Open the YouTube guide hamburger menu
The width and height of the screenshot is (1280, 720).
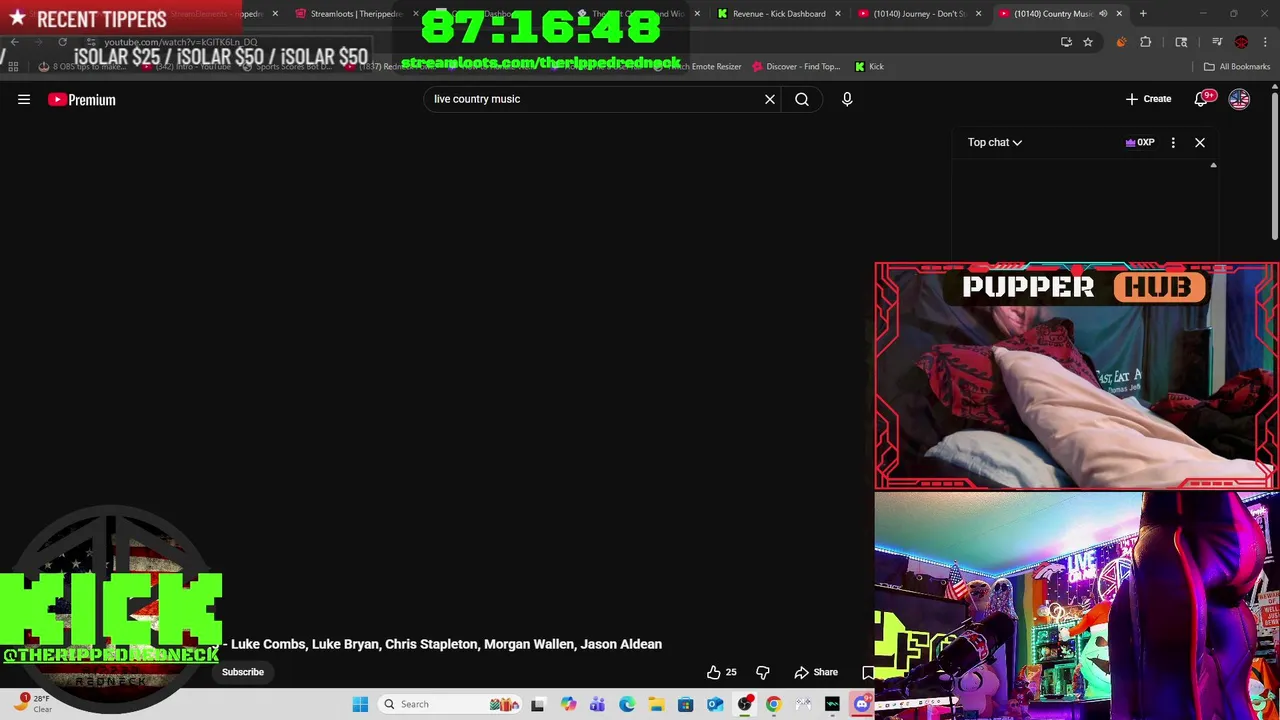[x=24, y=99]
